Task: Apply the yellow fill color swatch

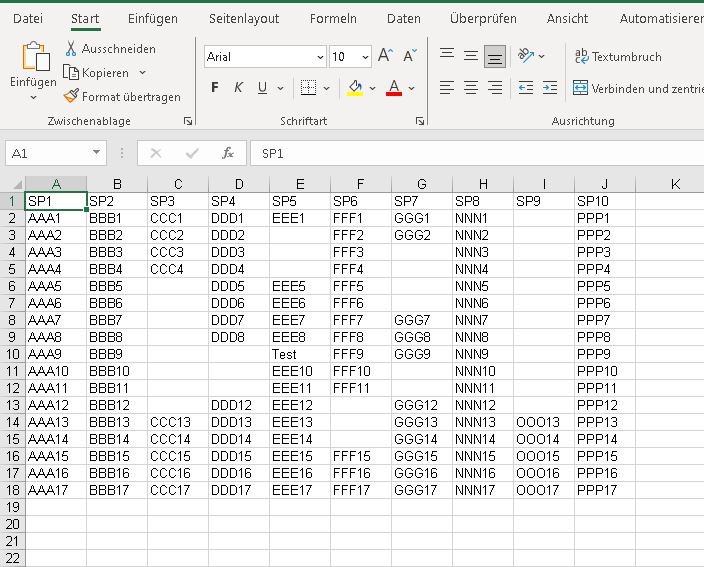Action: [x=355, y=88]
